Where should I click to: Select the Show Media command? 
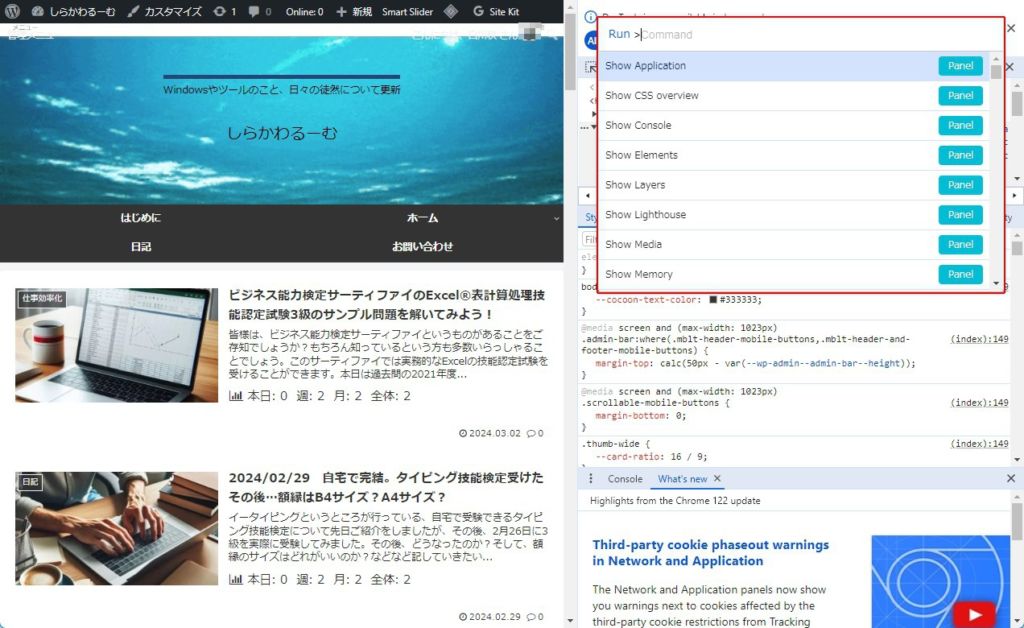tap(793, 245)
